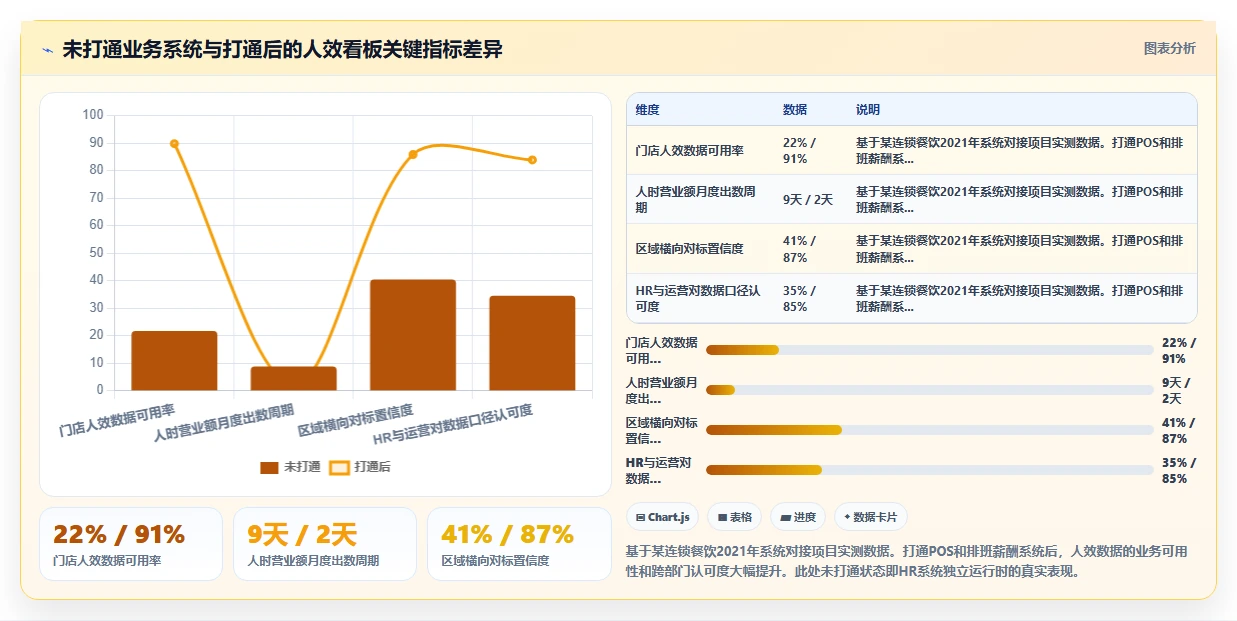The image size is (1237, 621).
Task: Click the x-axis label 门店人效数据可用率
Action: click(x=118, y=420)
